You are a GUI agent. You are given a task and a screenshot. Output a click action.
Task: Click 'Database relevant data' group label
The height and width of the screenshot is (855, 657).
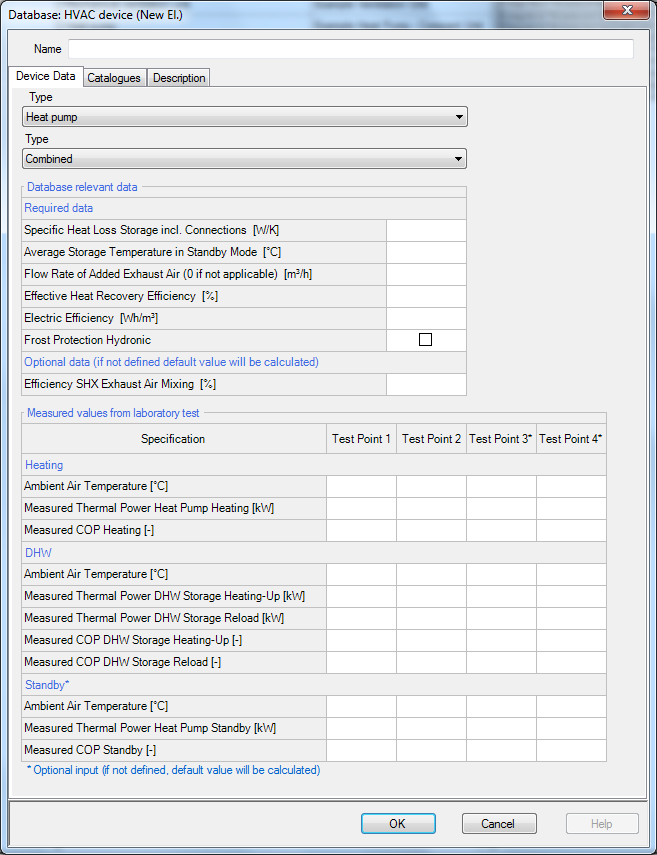click(82, 187)
